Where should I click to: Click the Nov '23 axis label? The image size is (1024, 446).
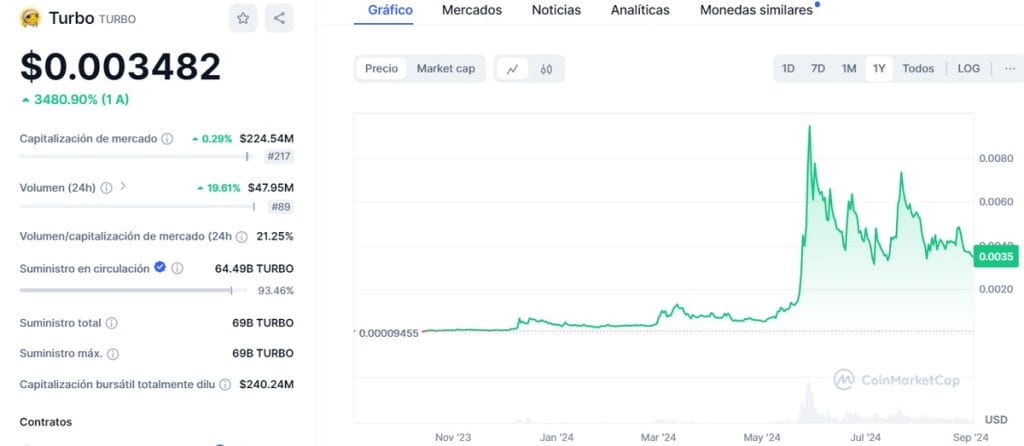(453, 437)
